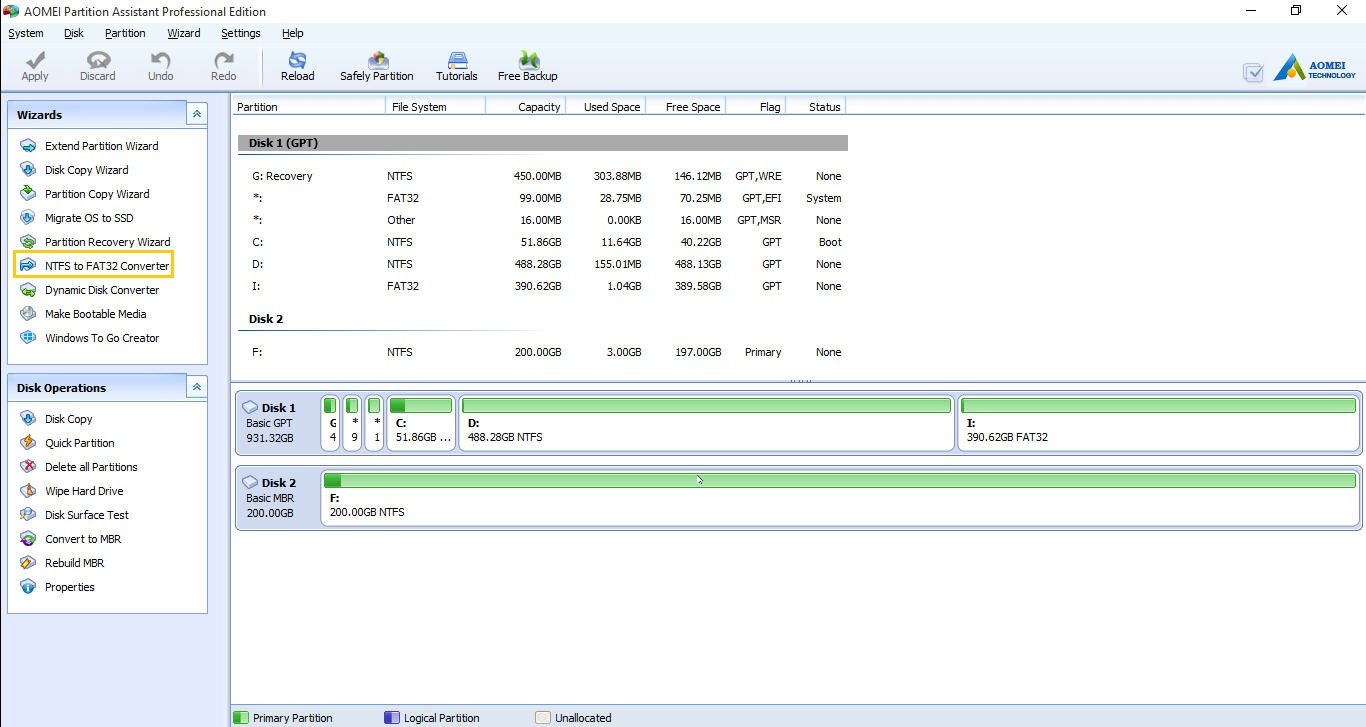Click the Migrate OS to SSD icon
1366x727 pixels.
tap(28, 218)
